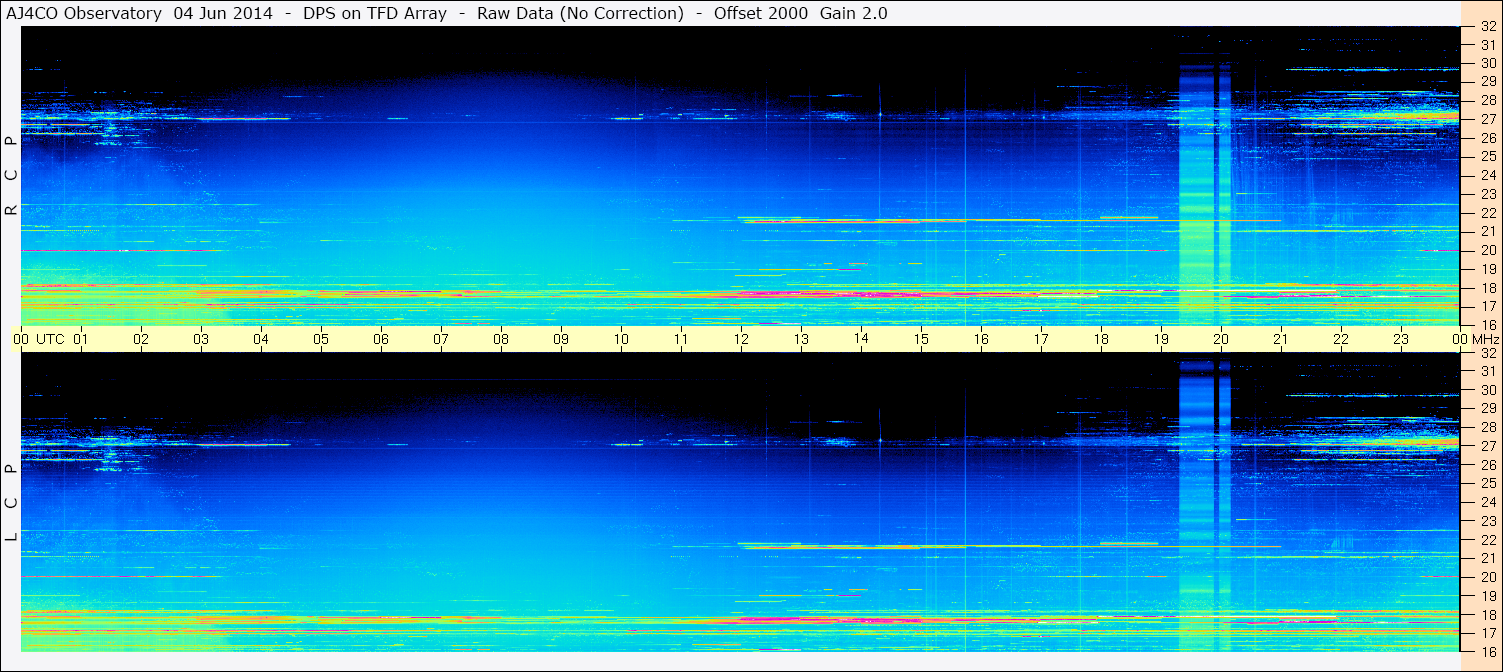Select 'Offset 2000' in the title line
Viewport: 1503px width, 672px height.
click(760, 13)
